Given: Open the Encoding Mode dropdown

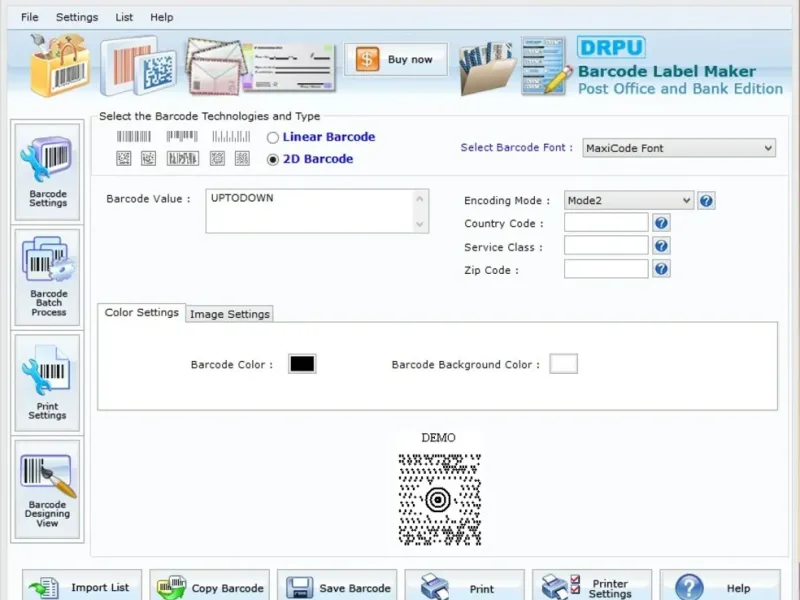Looking at the screenshot, I should click(x=629, y=201).
